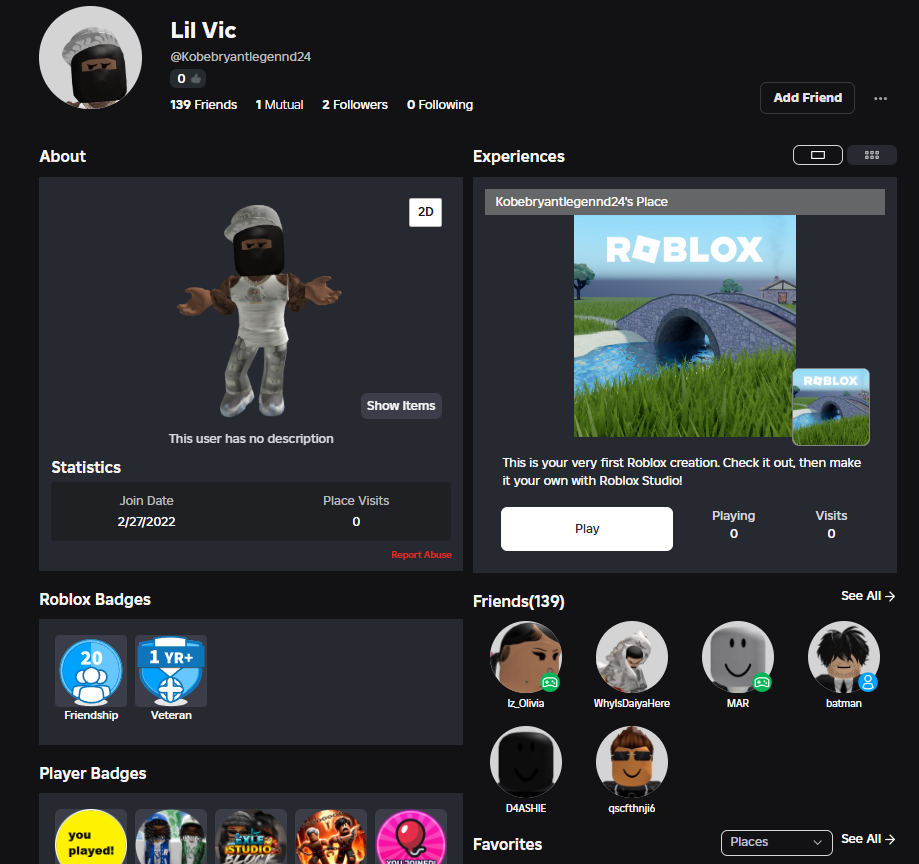Image resolution: width=919 pixels, height=864 pixels.
Task: Click the Add Friend button
Action: click(x=807, y=98)
